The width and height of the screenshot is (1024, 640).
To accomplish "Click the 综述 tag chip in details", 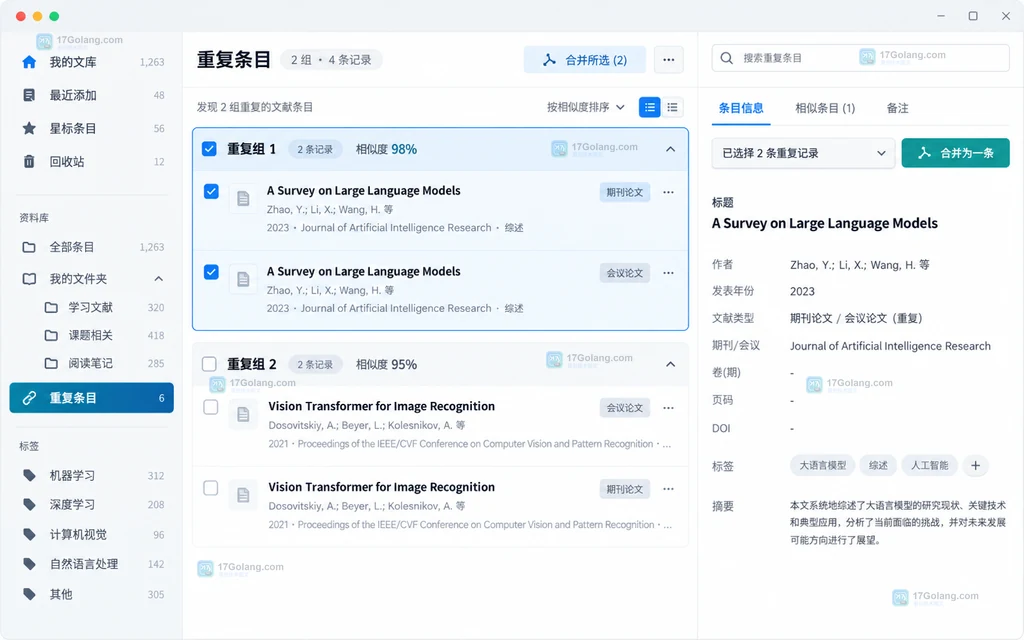I will (878, 466).
